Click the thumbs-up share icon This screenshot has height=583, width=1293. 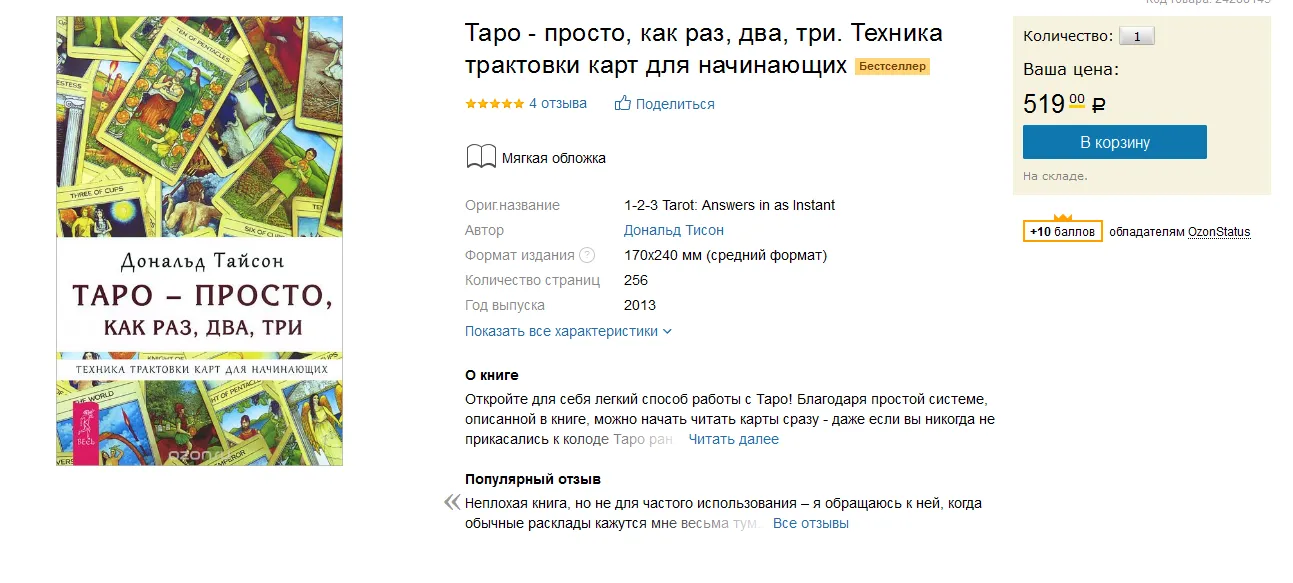(623, 103)
